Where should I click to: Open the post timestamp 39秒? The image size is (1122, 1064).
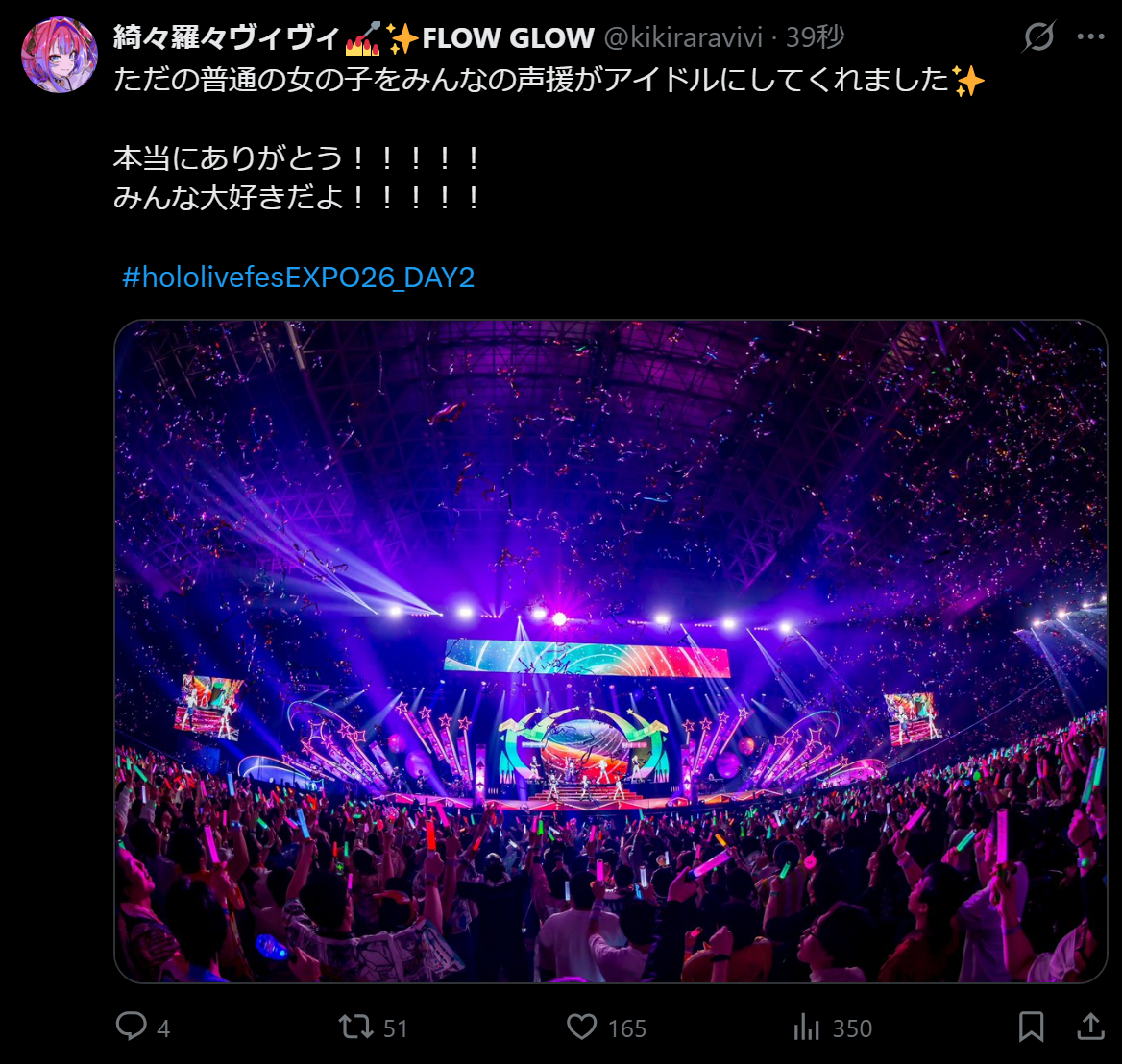pyautogui.click(x=815, y=37)
